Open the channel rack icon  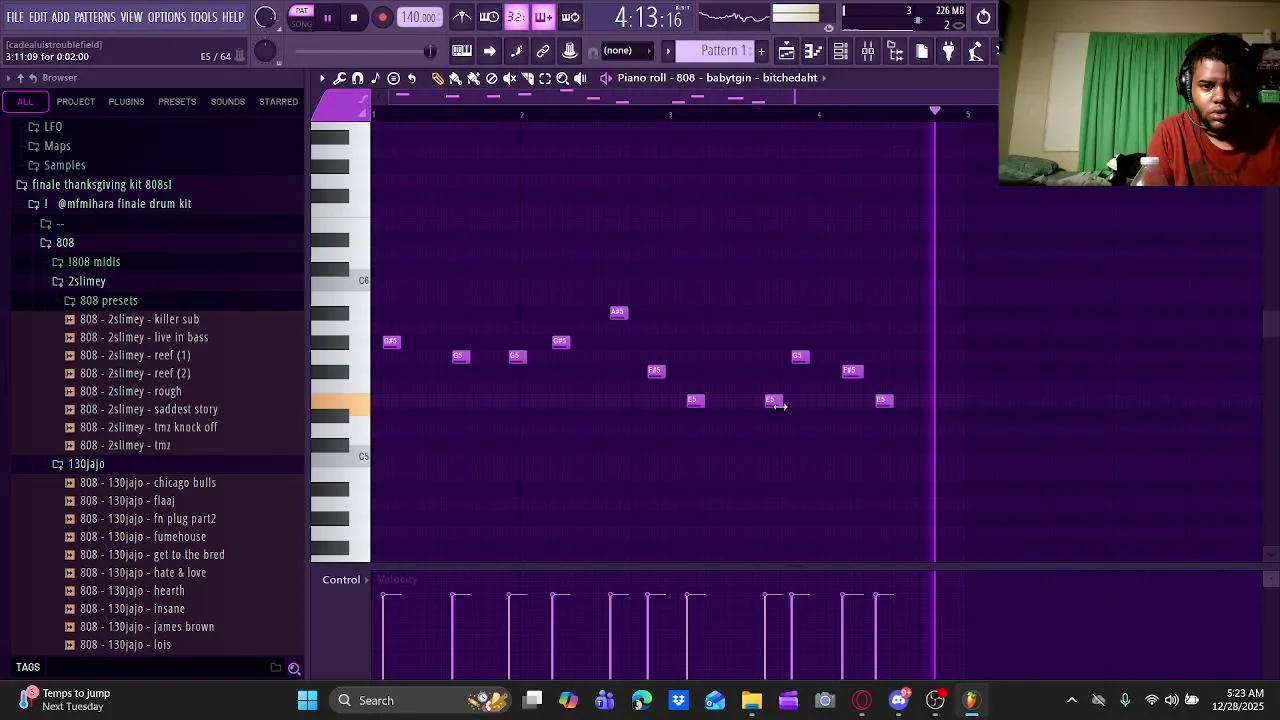(841, 51)
